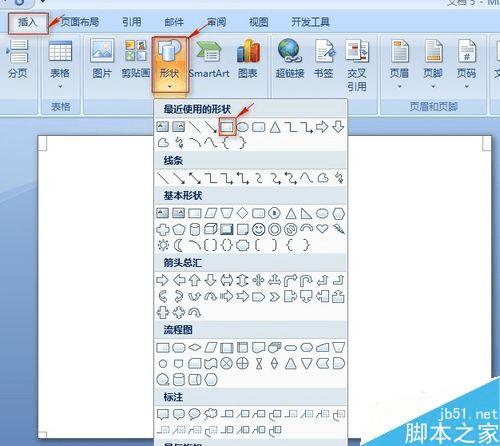
Task: Open the 引用 tab
Action: (x=131, y=22)
